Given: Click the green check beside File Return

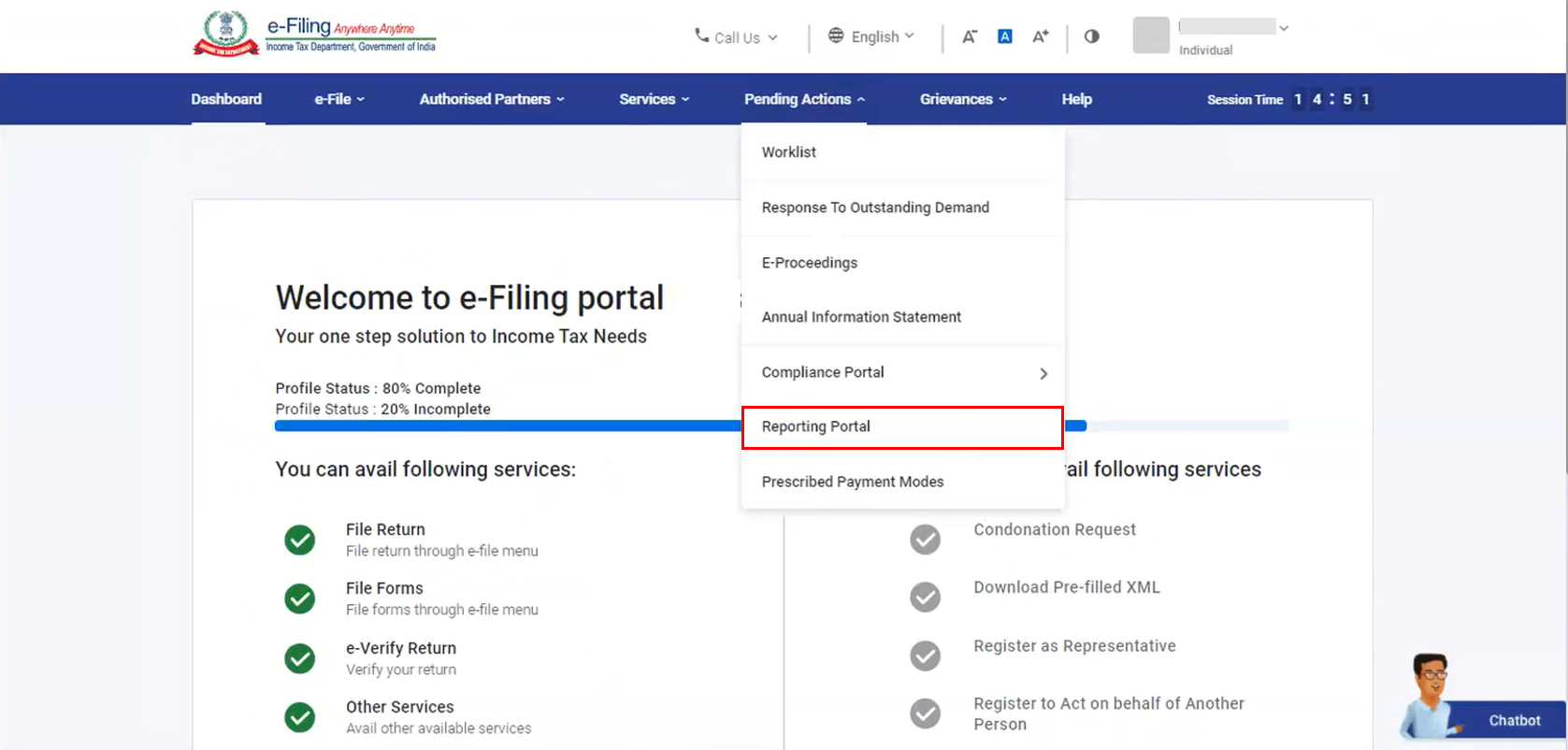Looking at the screenshot, I should click(300, 540).
